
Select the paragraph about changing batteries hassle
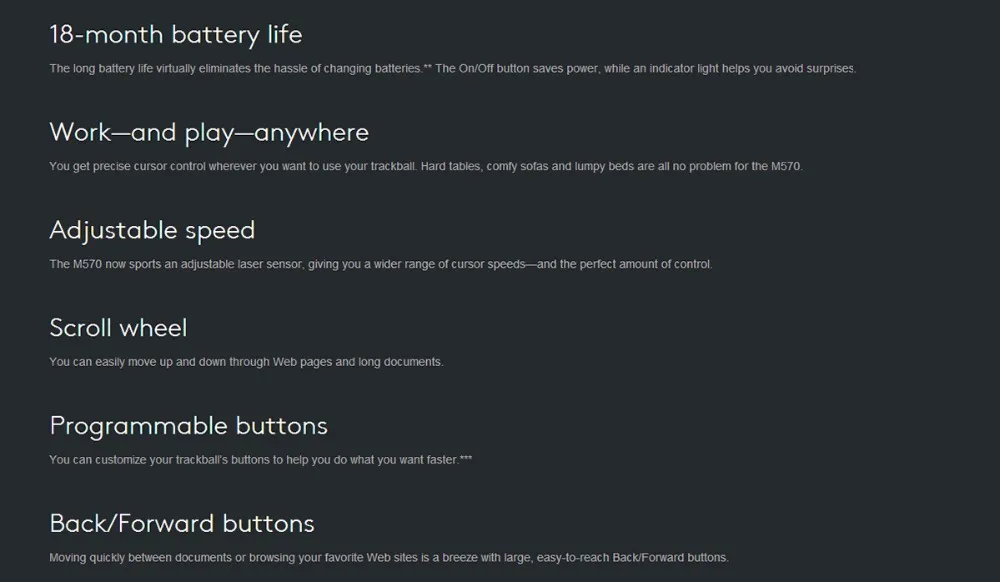pos(453,68)
